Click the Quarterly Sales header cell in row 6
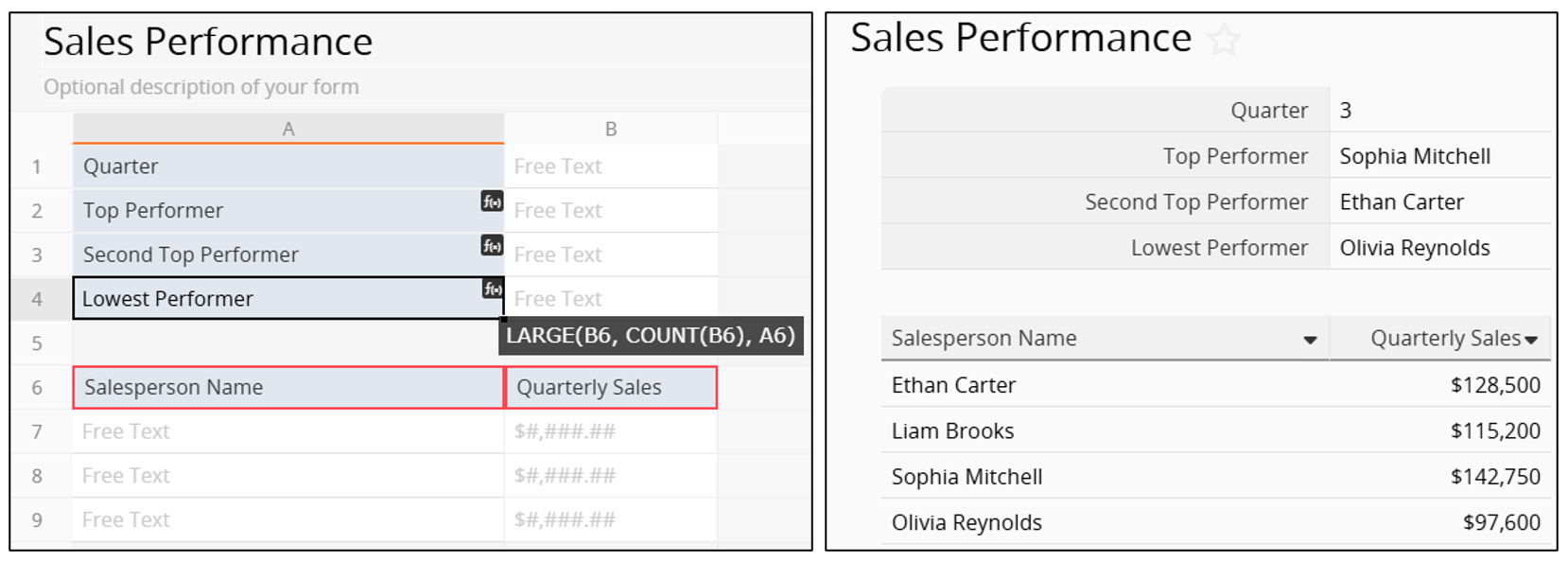1568x562 pixels. coord(611,387)
